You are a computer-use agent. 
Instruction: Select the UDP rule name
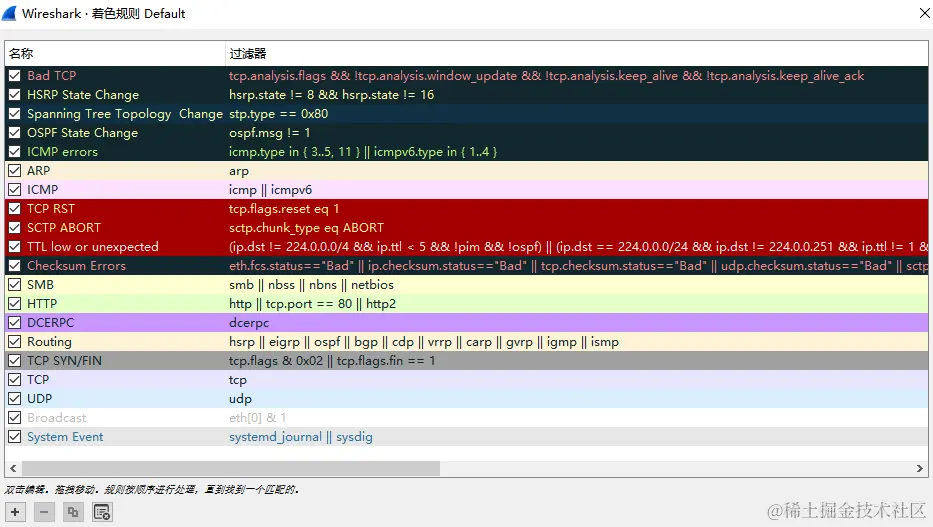click(x=39, y=399)
